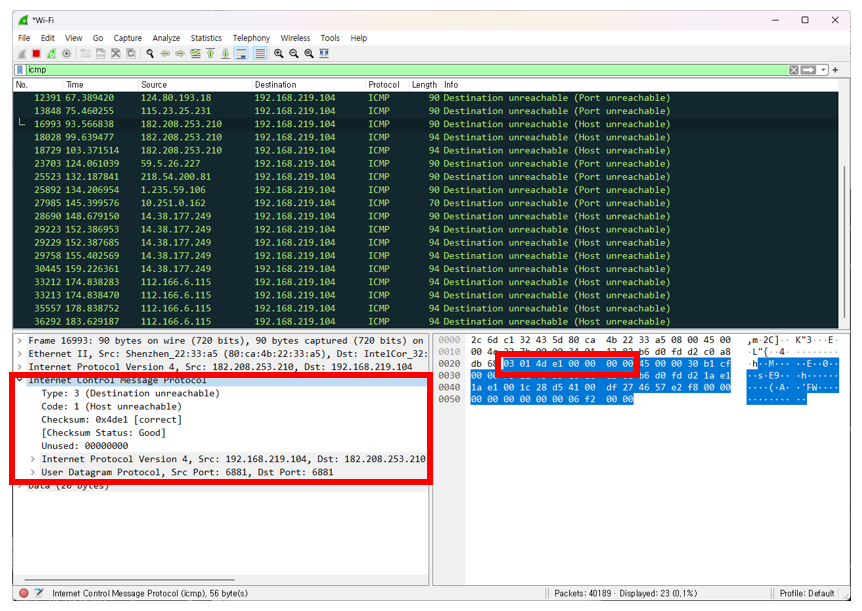
Task: Find a packet with magnifier icon
Action: 150,53
